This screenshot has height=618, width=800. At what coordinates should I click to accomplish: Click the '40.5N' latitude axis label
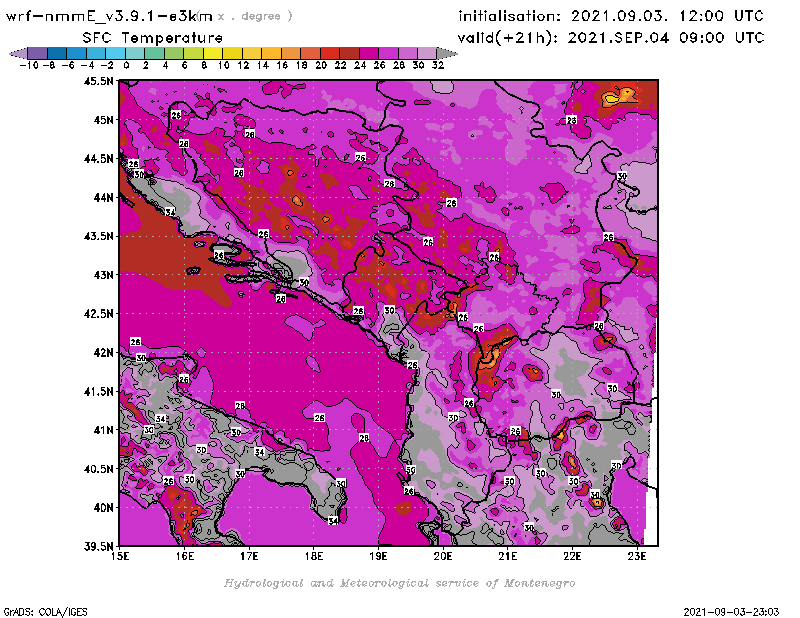pos(98,469)
